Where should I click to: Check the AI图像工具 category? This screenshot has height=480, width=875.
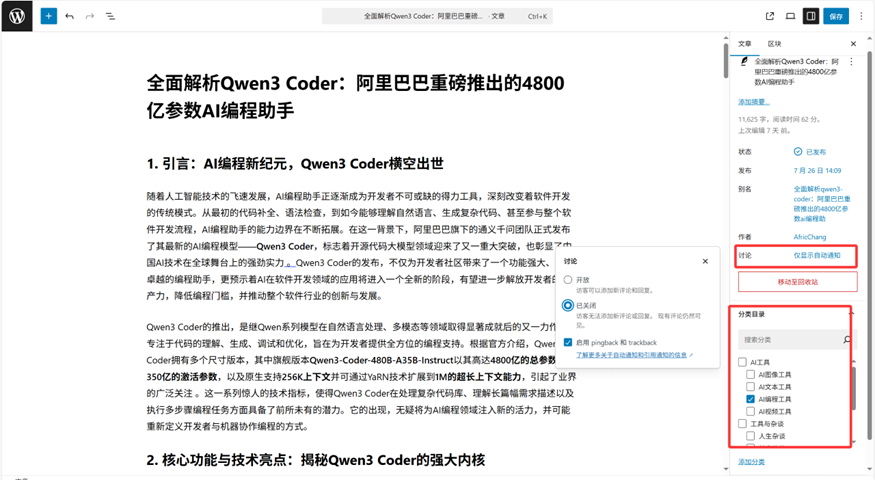751,375
